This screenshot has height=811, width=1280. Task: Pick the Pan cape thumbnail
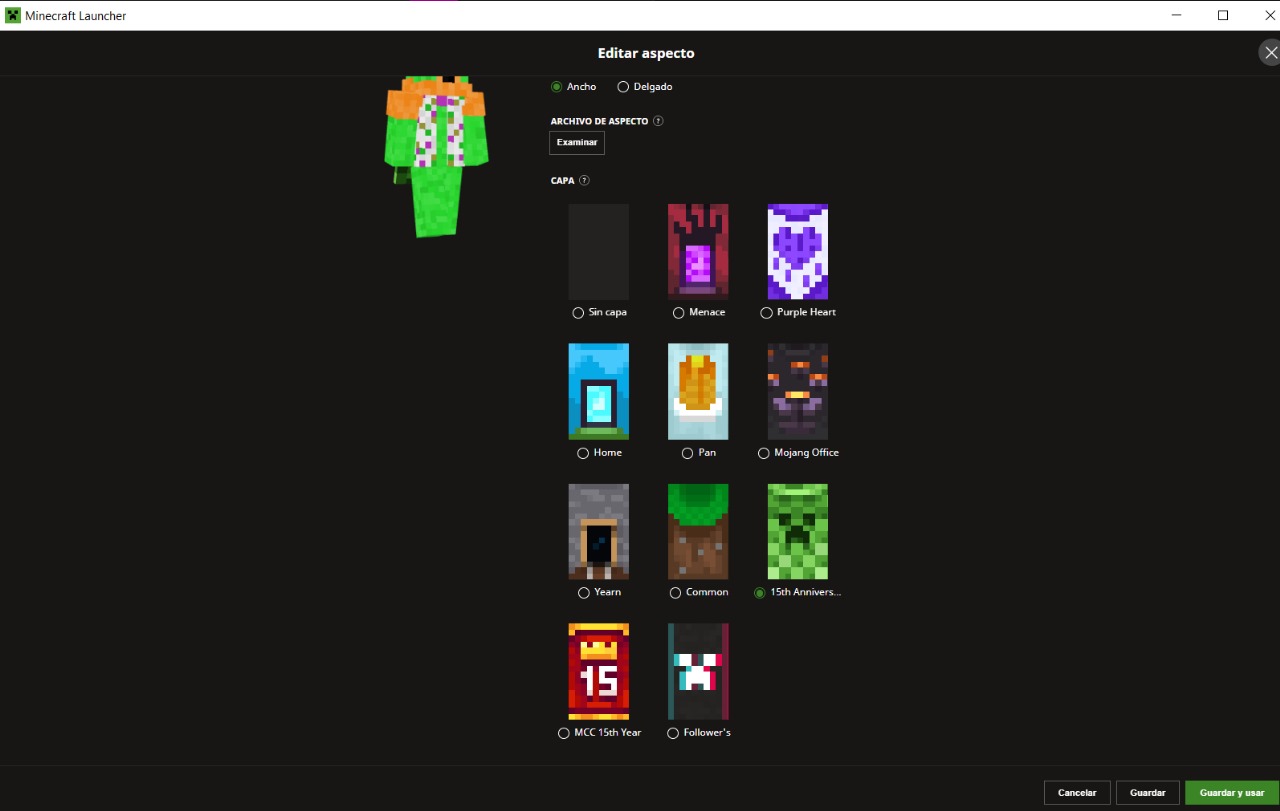point(698,392)
